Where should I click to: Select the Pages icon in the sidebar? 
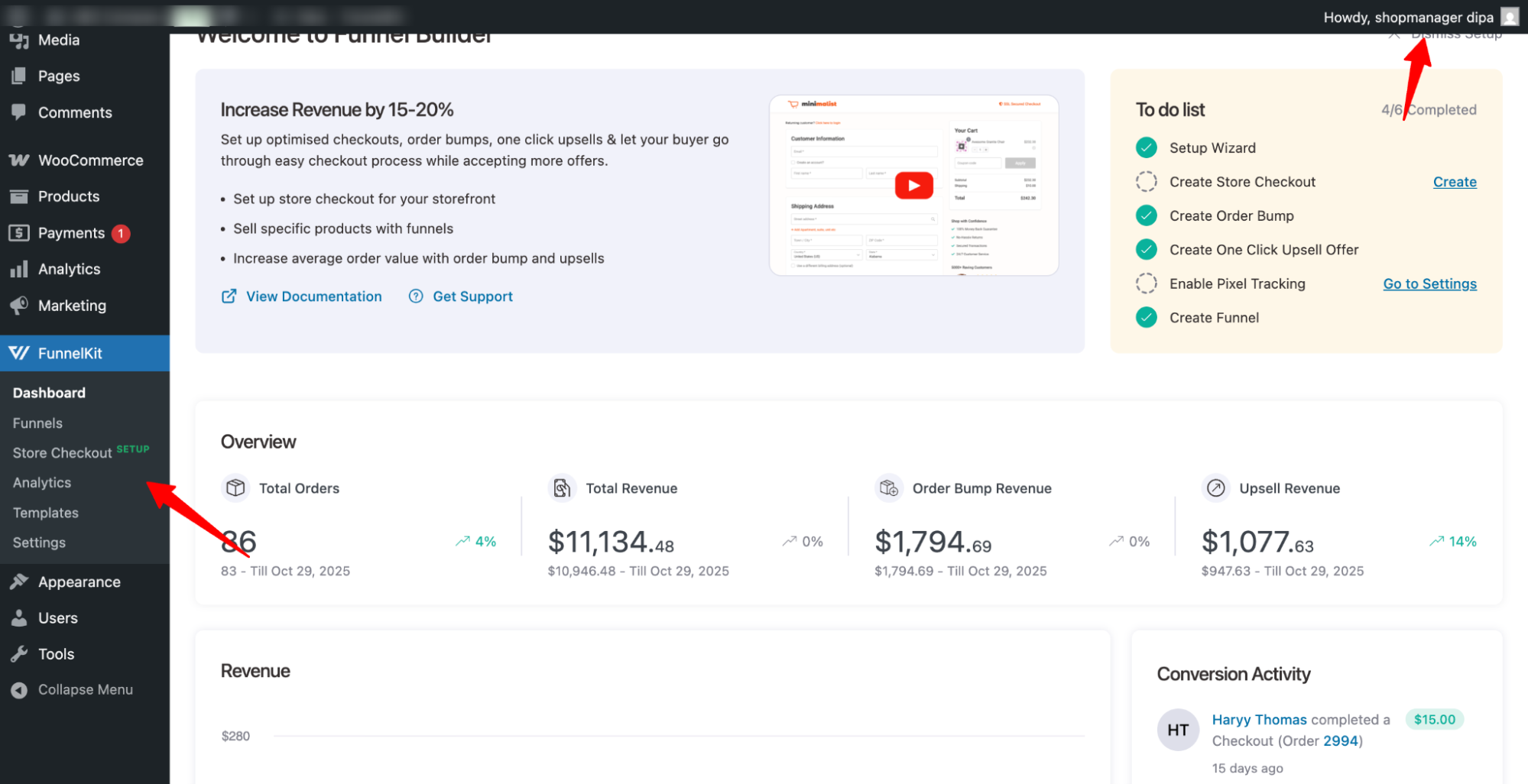click(19, 76)
